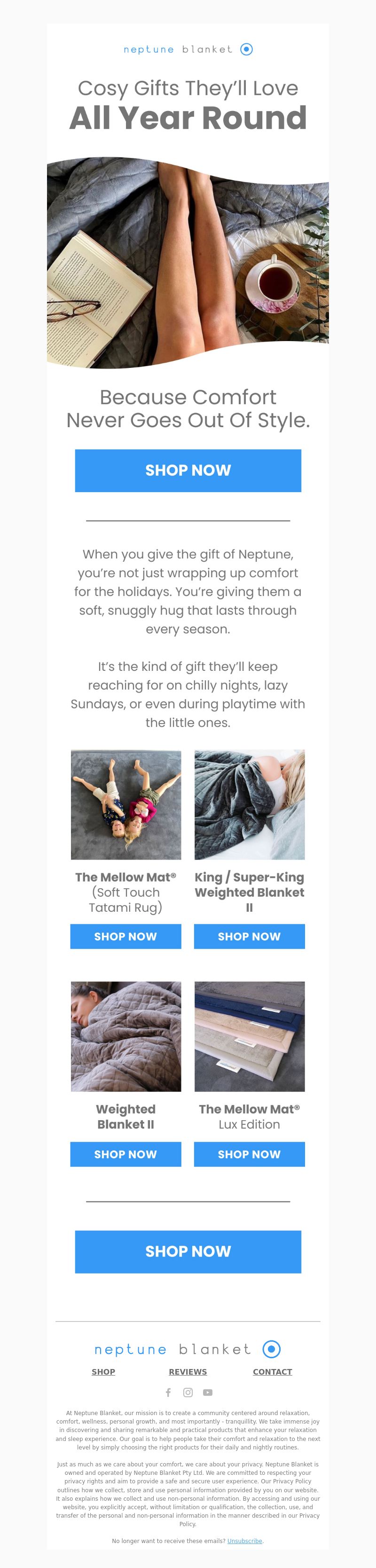Shop the Mellow Mat Soft Touch Tatami Rug
The width and height of the screenshot is (376, 1568).
pos(125,936)
